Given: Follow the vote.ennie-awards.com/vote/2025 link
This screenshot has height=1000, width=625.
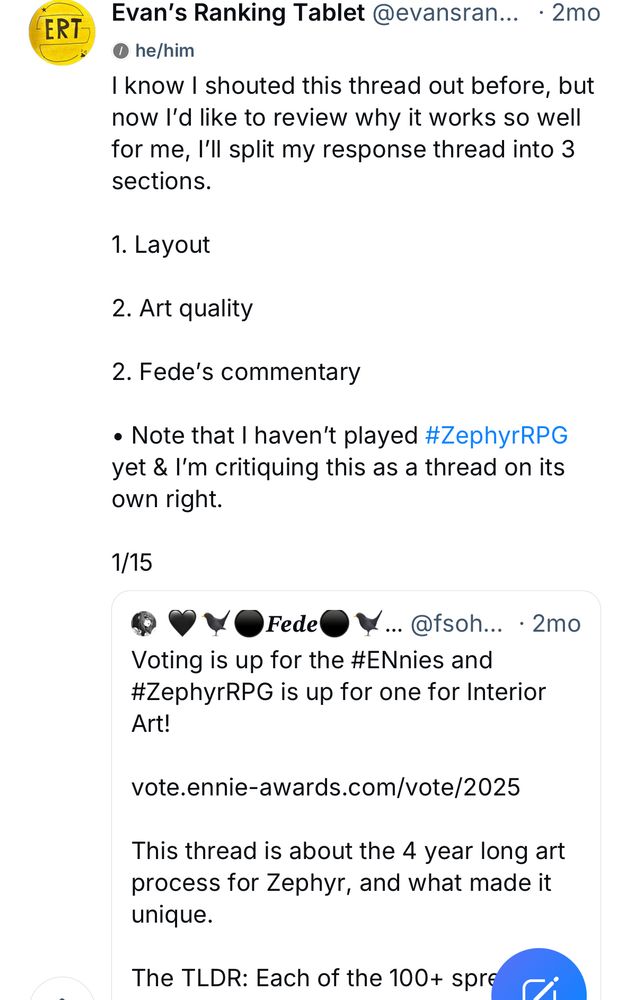Looking at the screenshot, I should 325,787.
